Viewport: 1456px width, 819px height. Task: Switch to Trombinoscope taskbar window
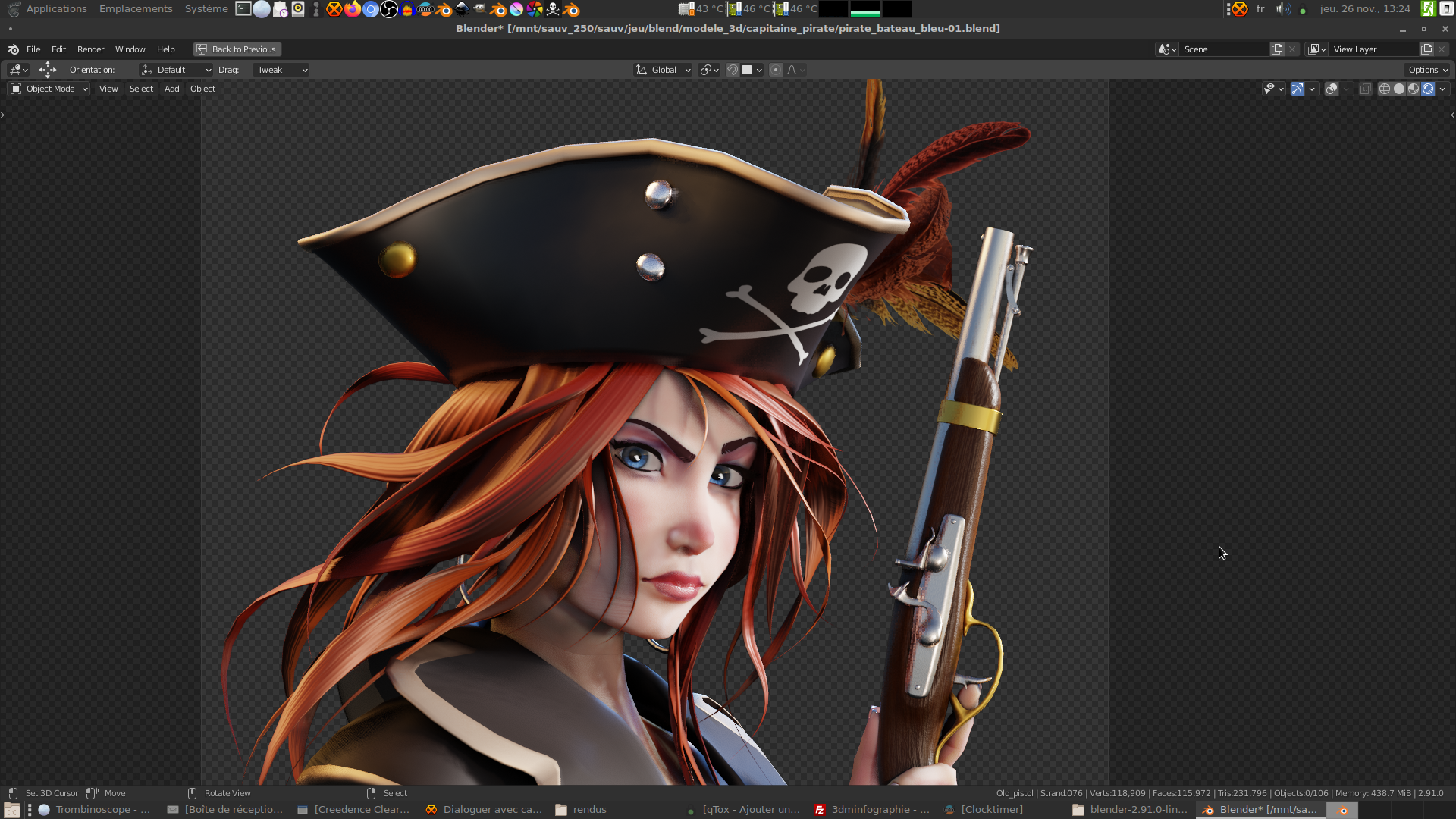tap(95, 810)
